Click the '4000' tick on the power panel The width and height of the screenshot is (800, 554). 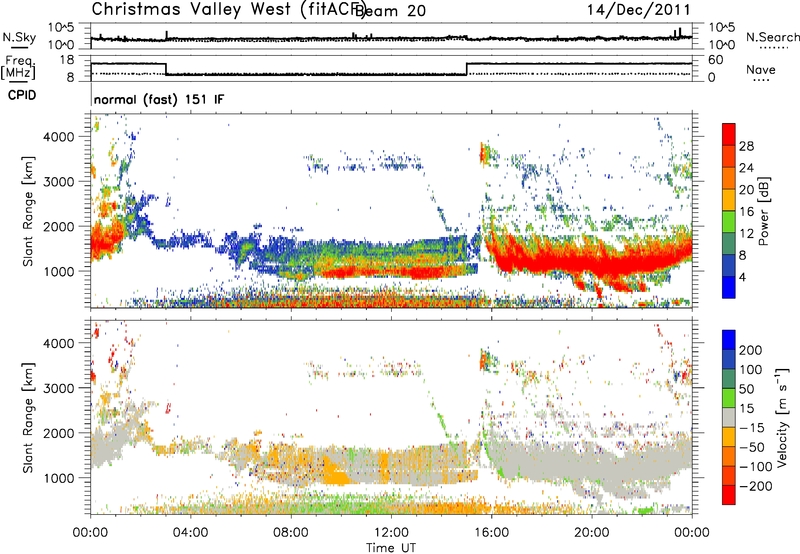click(58, 137)
